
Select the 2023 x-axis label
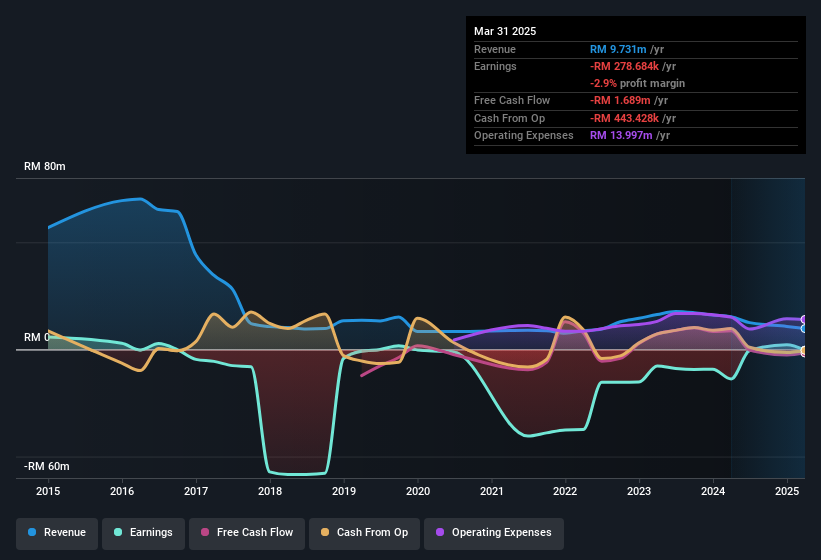tap(639, 491)
